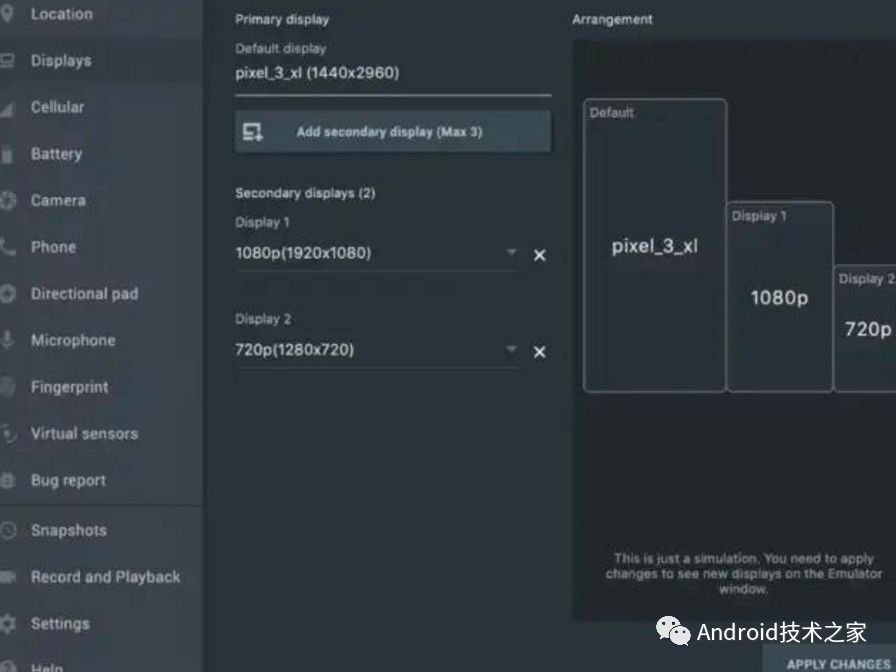Click the Snapshots clock icon
The height and width of the screenshot is (672, 896).
pos(7,530)
